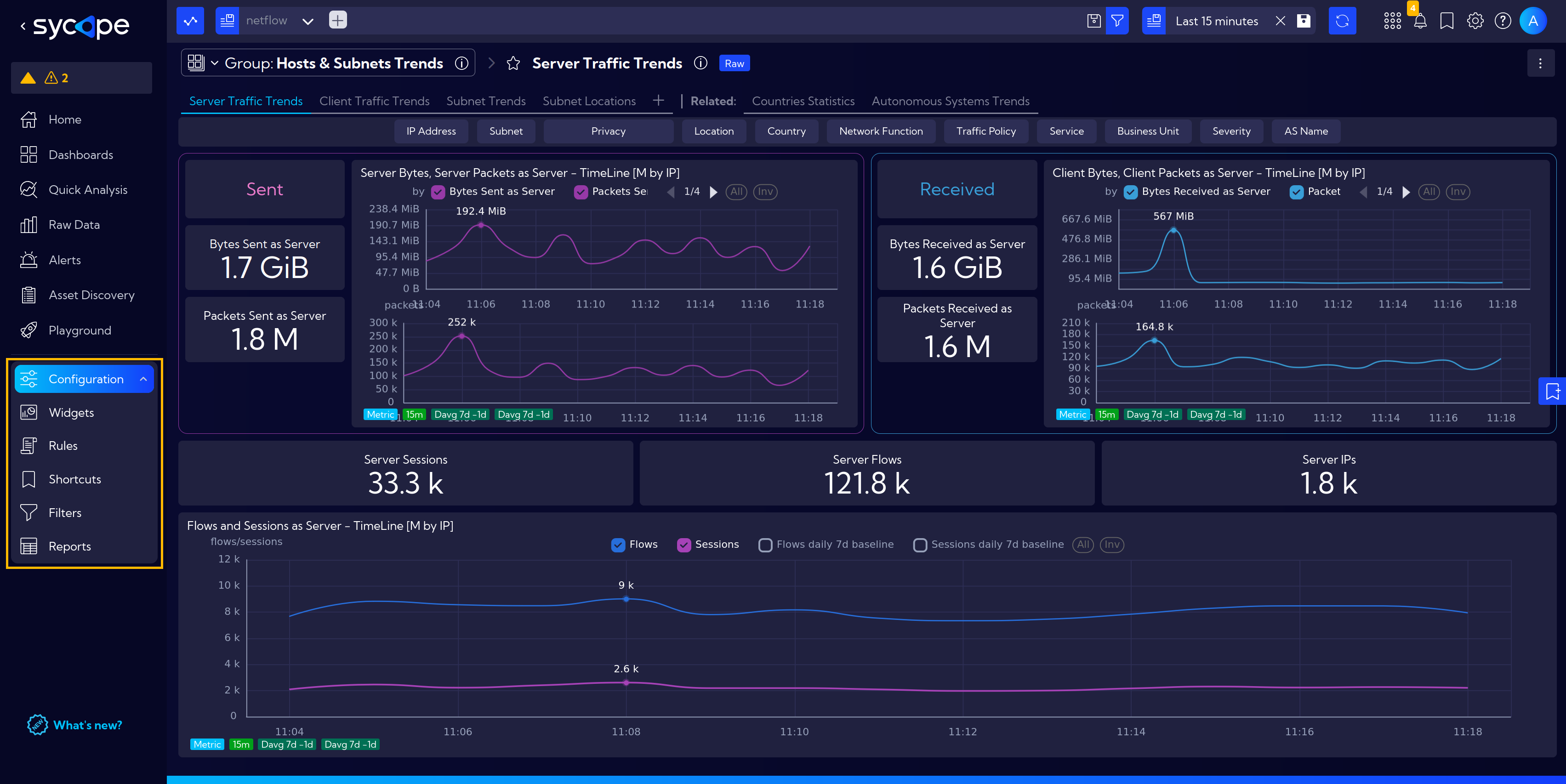Screen dimensions: 1566x784
Task: Toggle All series in Flows and Sessions chart
Action: [1083, 545]
